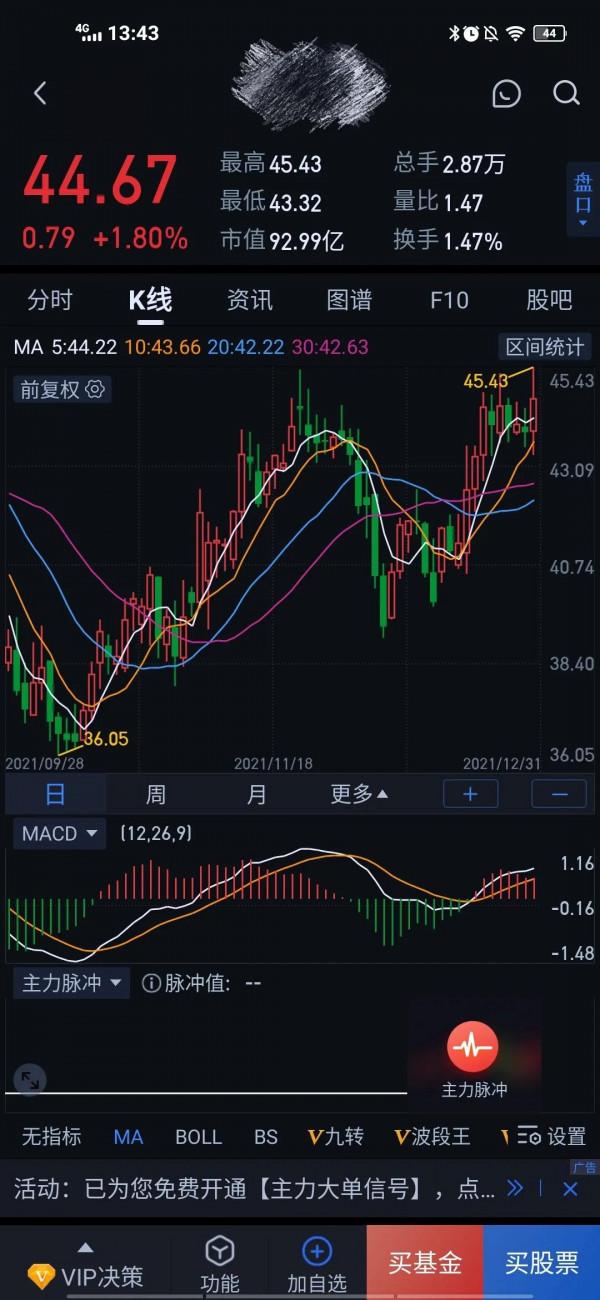
Task: Tap the Wi-Fi icon in status bar
Action: pyautogui.click(x=516, y=33)
